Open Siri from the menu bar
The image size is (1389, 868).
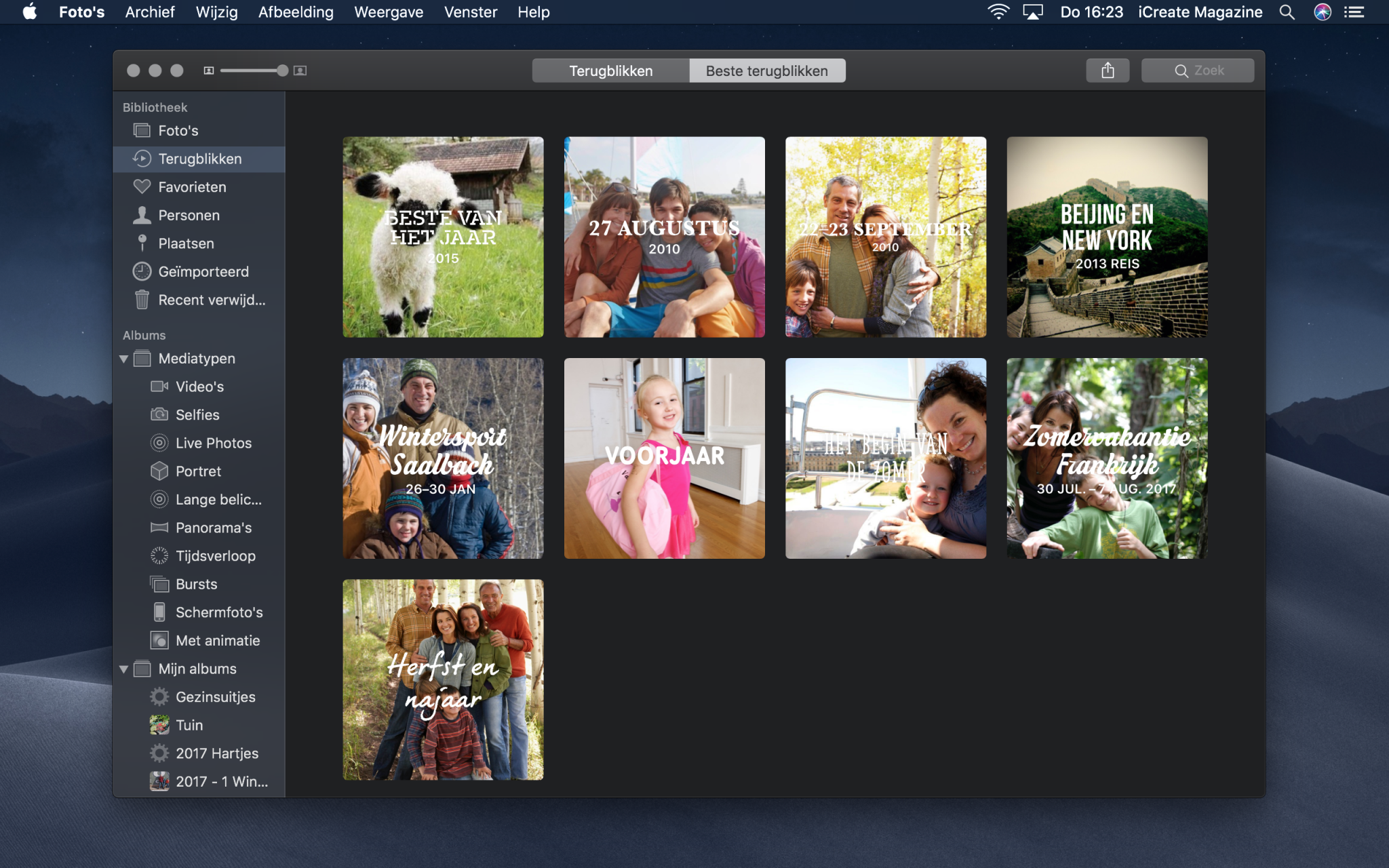(x=1322, y=12)
